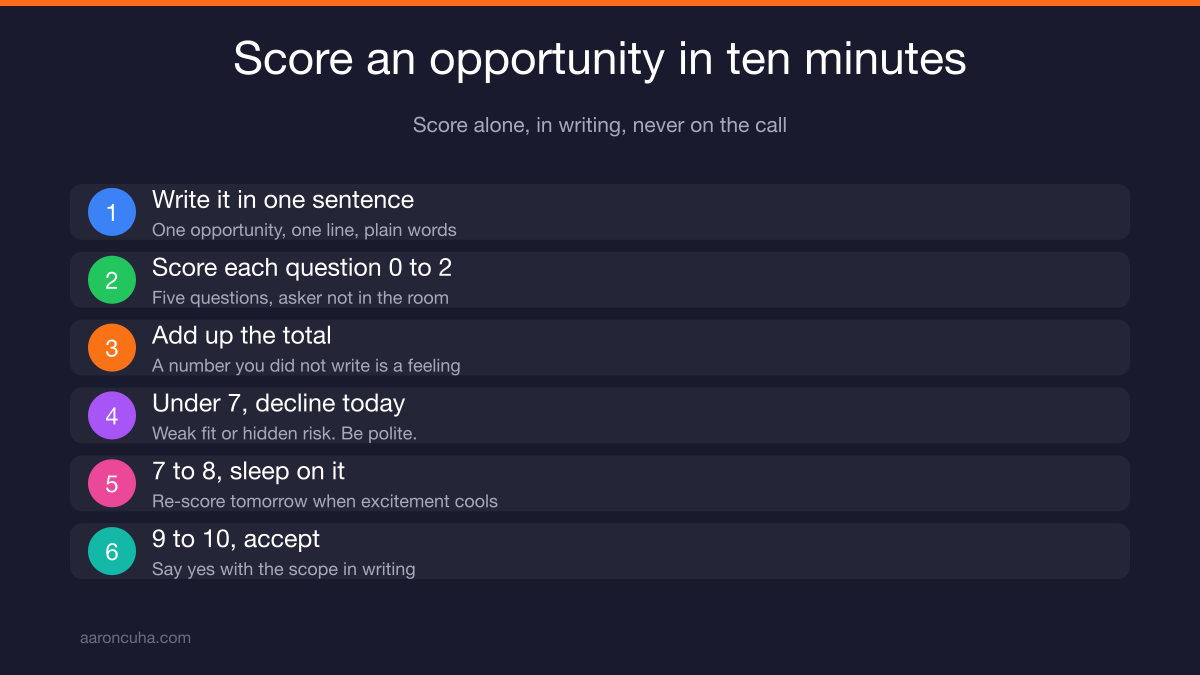
Task: Click the teal number 6 circle
Action: point(112,552)
